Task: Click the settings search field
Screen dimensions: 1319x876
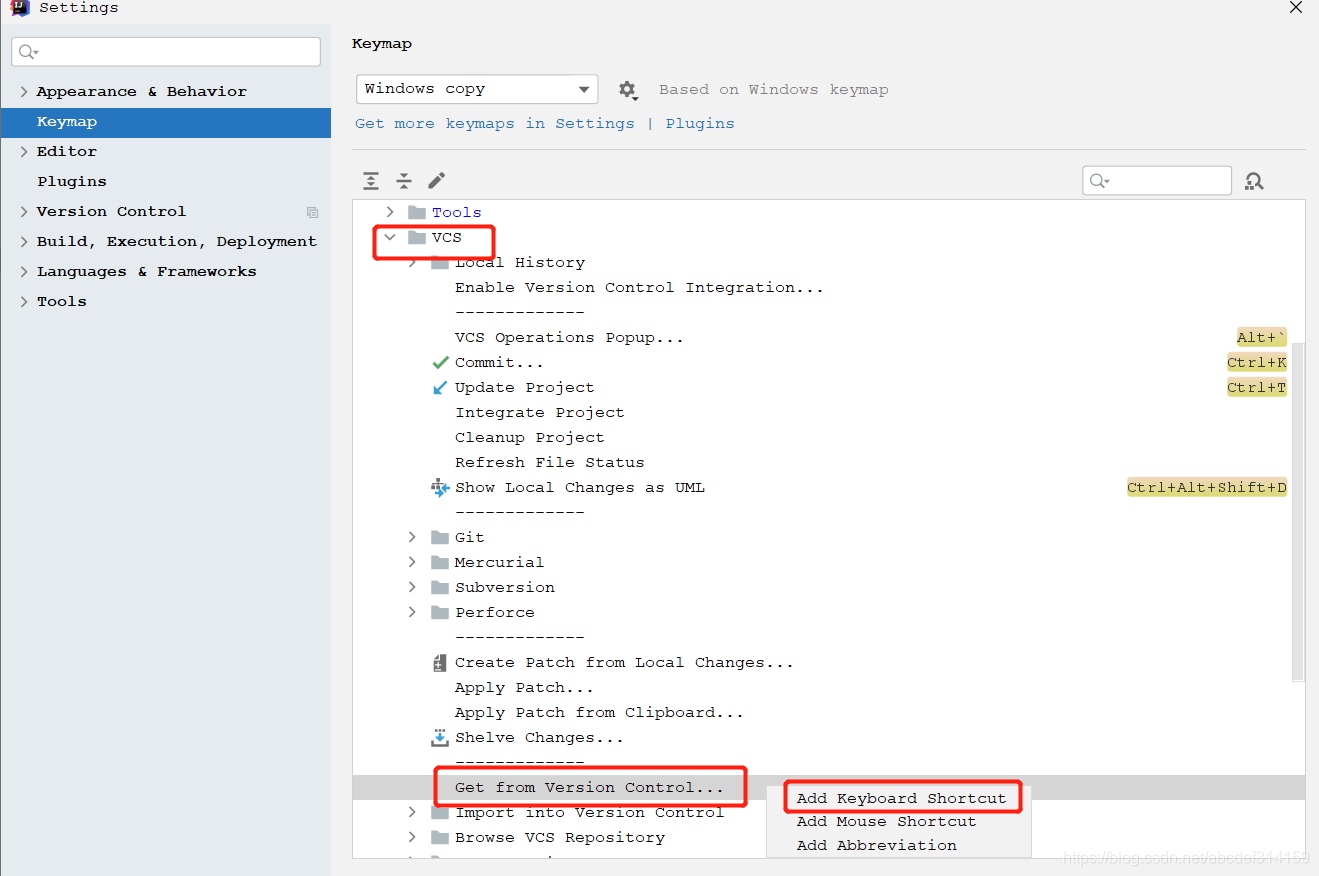Action: pos(166,52)
